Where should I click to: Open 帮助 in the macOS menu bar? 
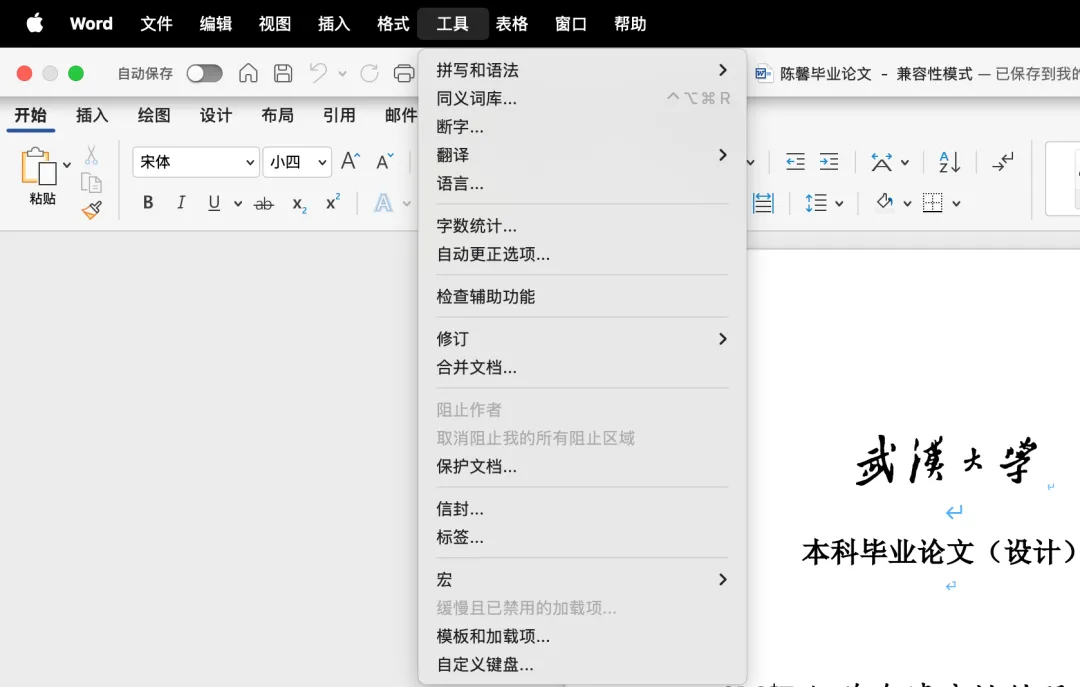pyautogui.click(x=630, y=23)
